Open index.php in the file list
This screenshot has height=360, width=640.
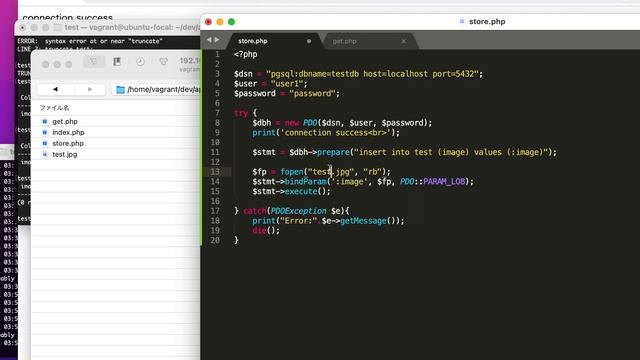point(68,133)
